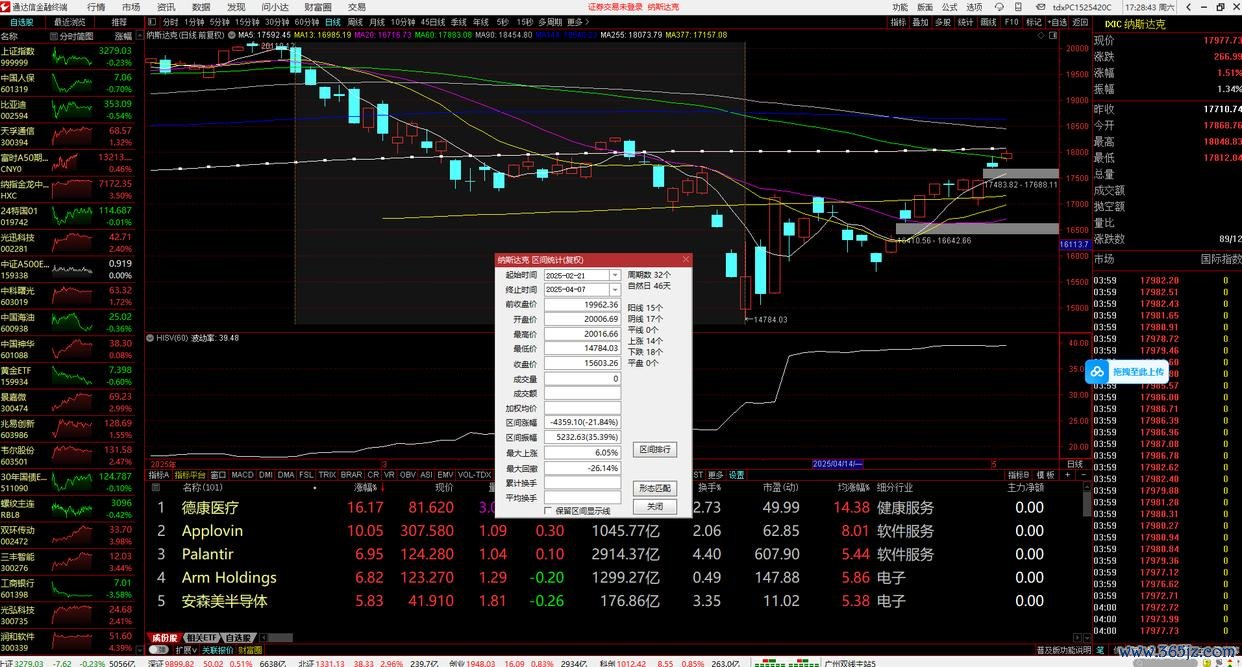Image resolution: width=1242 pixels, height=667 pixels.
Task: Select the OBV indicator tab
Action: pyautogui.click(x=407, y=475)
